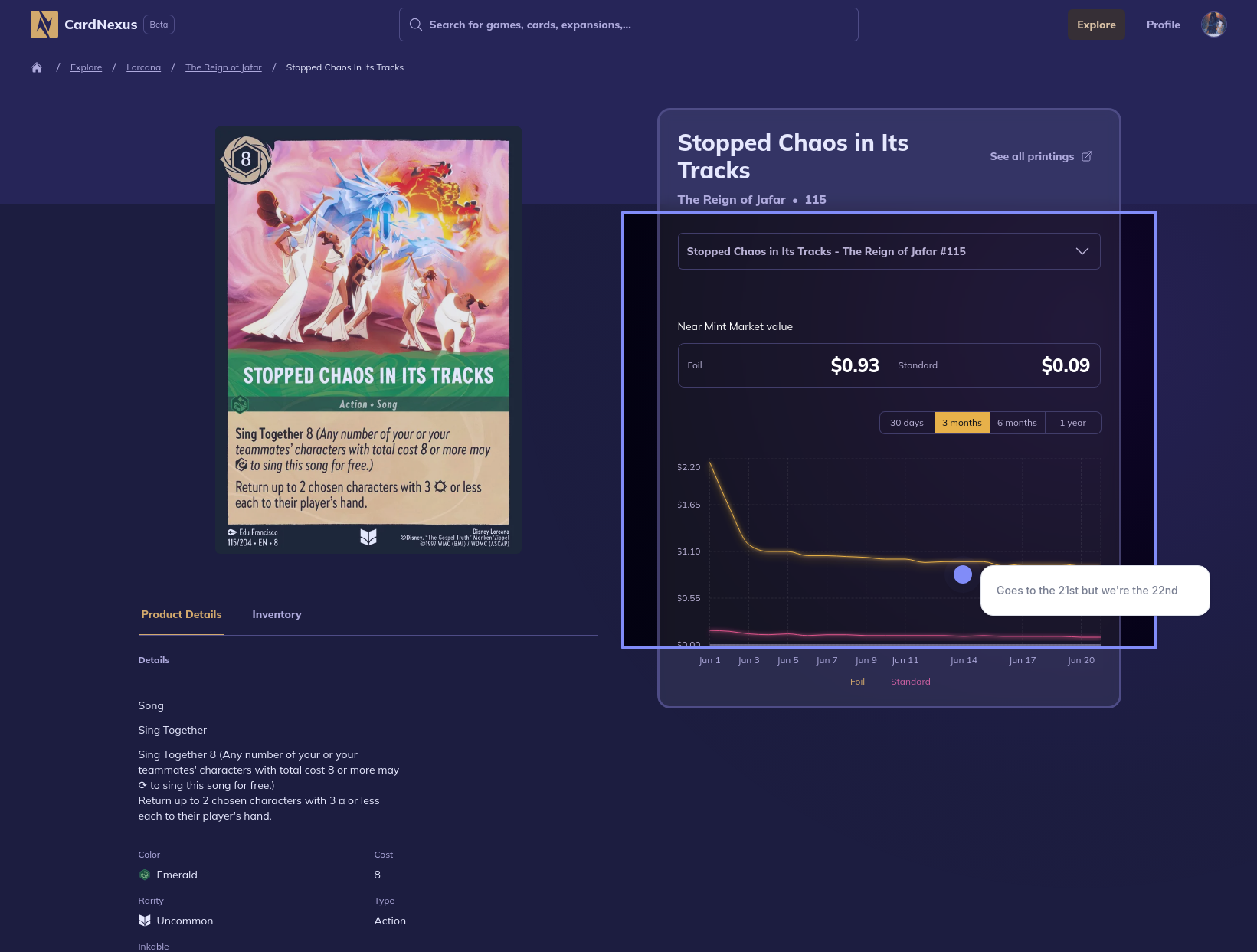This screenshot has height=952, width=1257.
Task: Click the Uncommon rarity icon
Action: click(145, 921)
